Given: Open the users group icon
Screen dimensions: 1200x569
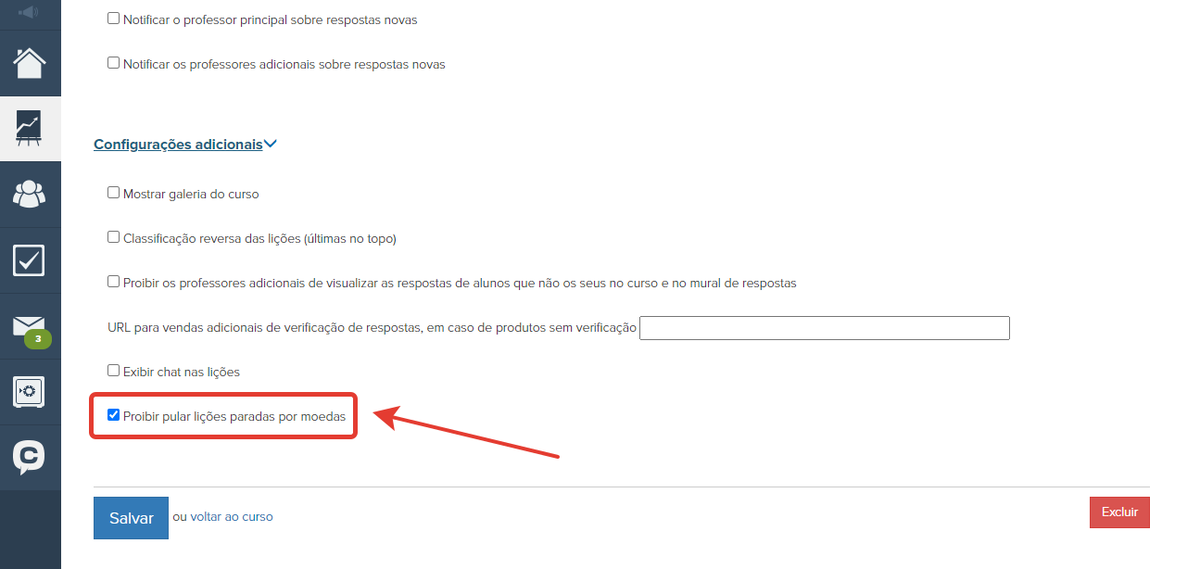Looking at the screenshot, I should [29, 194].
